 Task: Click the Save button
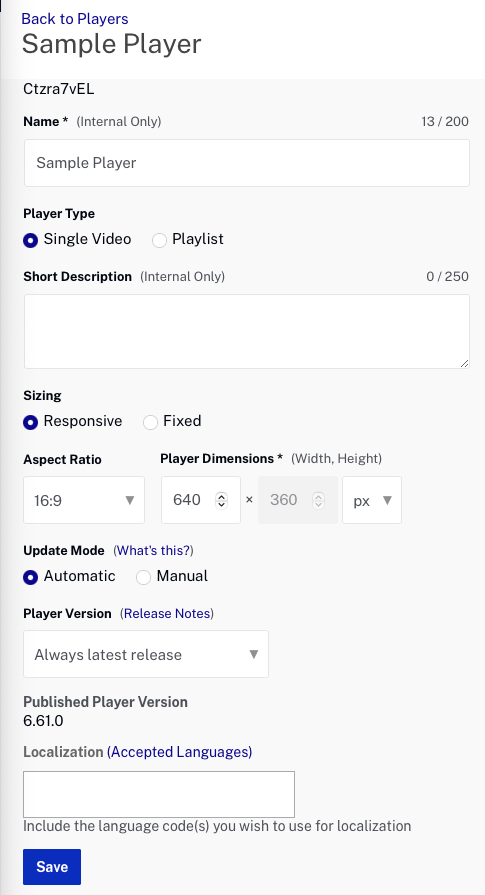[52, 866]
